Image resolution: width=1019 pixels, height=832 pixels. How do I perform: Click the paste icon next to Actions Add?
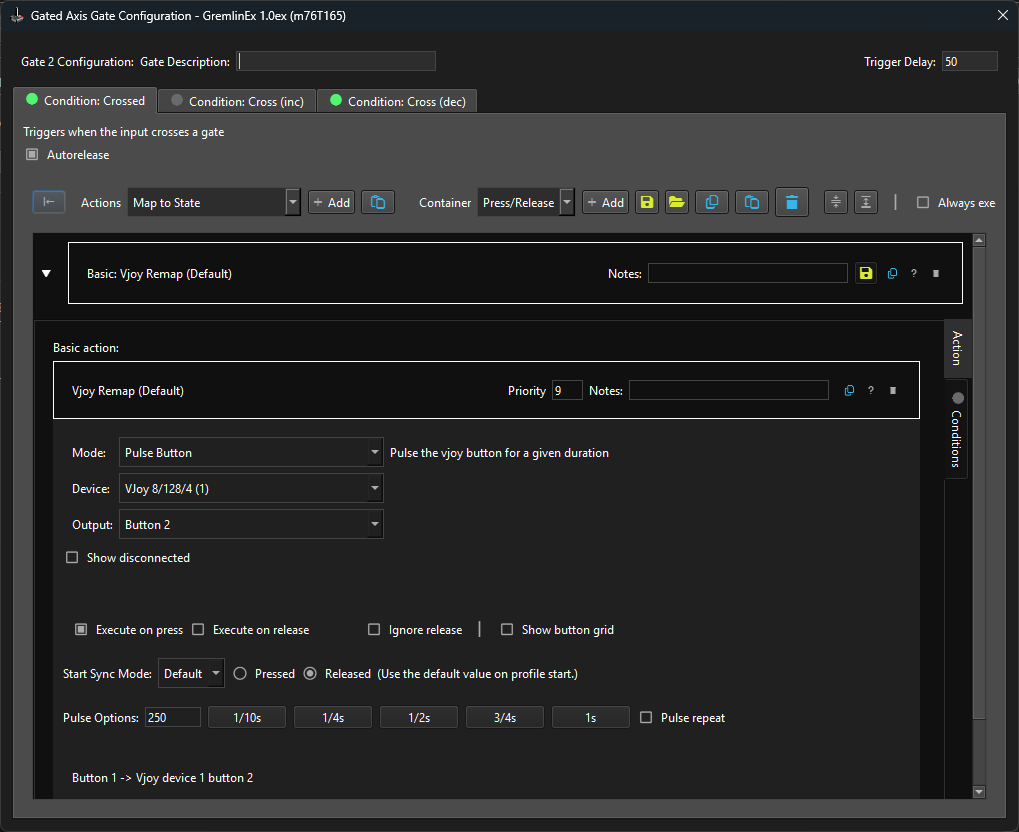(x=377, y=202)
